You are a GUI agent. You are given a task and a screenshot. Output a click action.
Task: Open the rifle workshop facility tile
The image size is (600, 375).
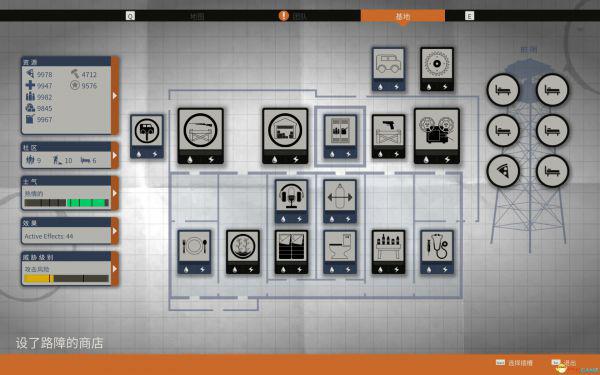pyautogui.click(x=201, y=136)
